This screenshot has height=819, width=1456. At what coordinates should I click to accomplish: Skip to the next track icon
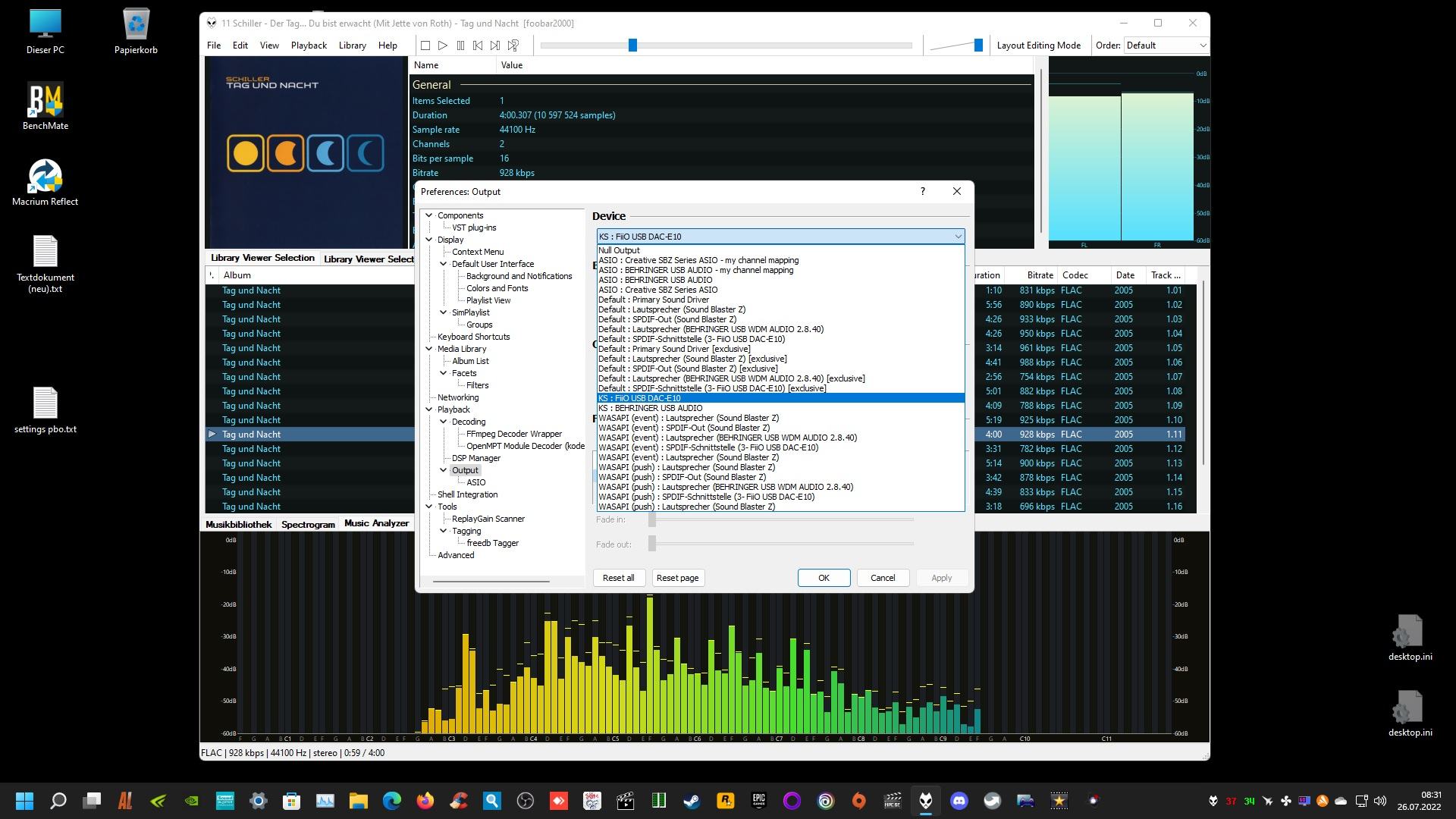[495, 45]
